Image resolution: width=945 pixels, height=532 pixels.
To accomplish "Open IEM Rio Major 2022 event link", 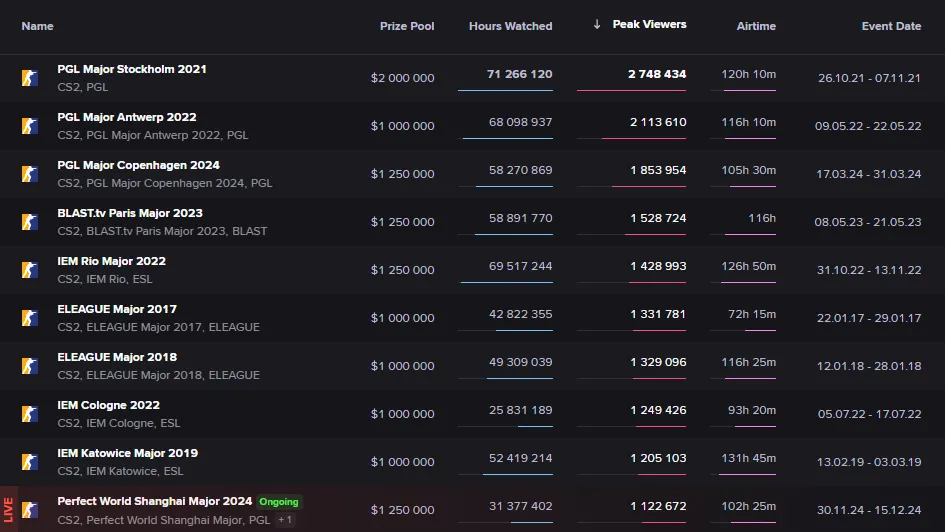I will coord(111,261).
